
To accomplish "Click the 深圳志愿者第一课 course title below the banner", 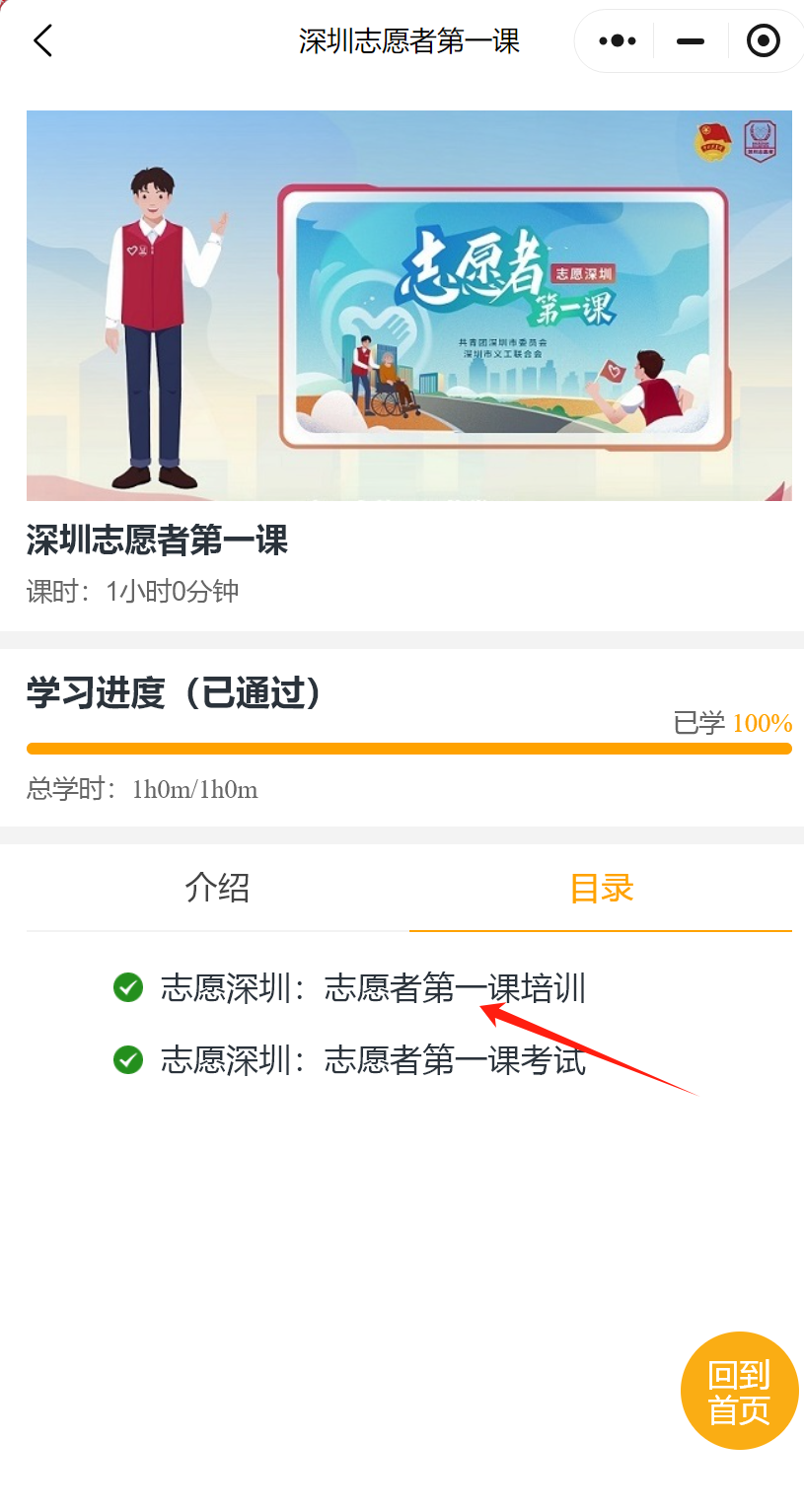I will click(157, 540).
